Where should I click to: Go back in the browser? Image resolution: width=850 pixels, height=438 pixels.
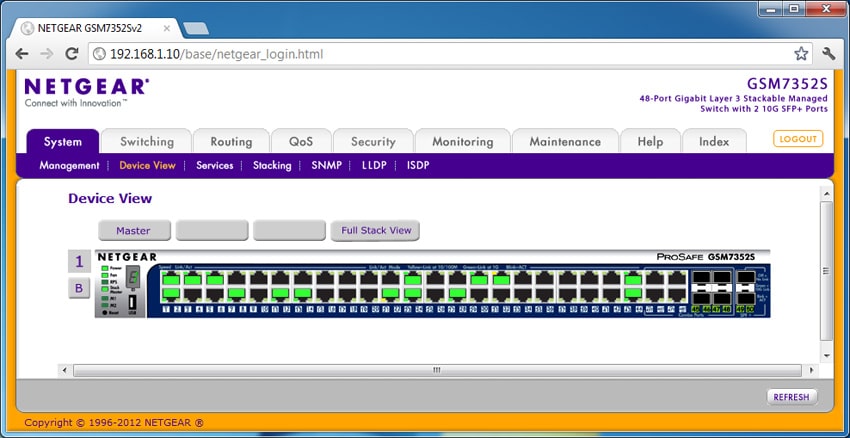(22, 54)
